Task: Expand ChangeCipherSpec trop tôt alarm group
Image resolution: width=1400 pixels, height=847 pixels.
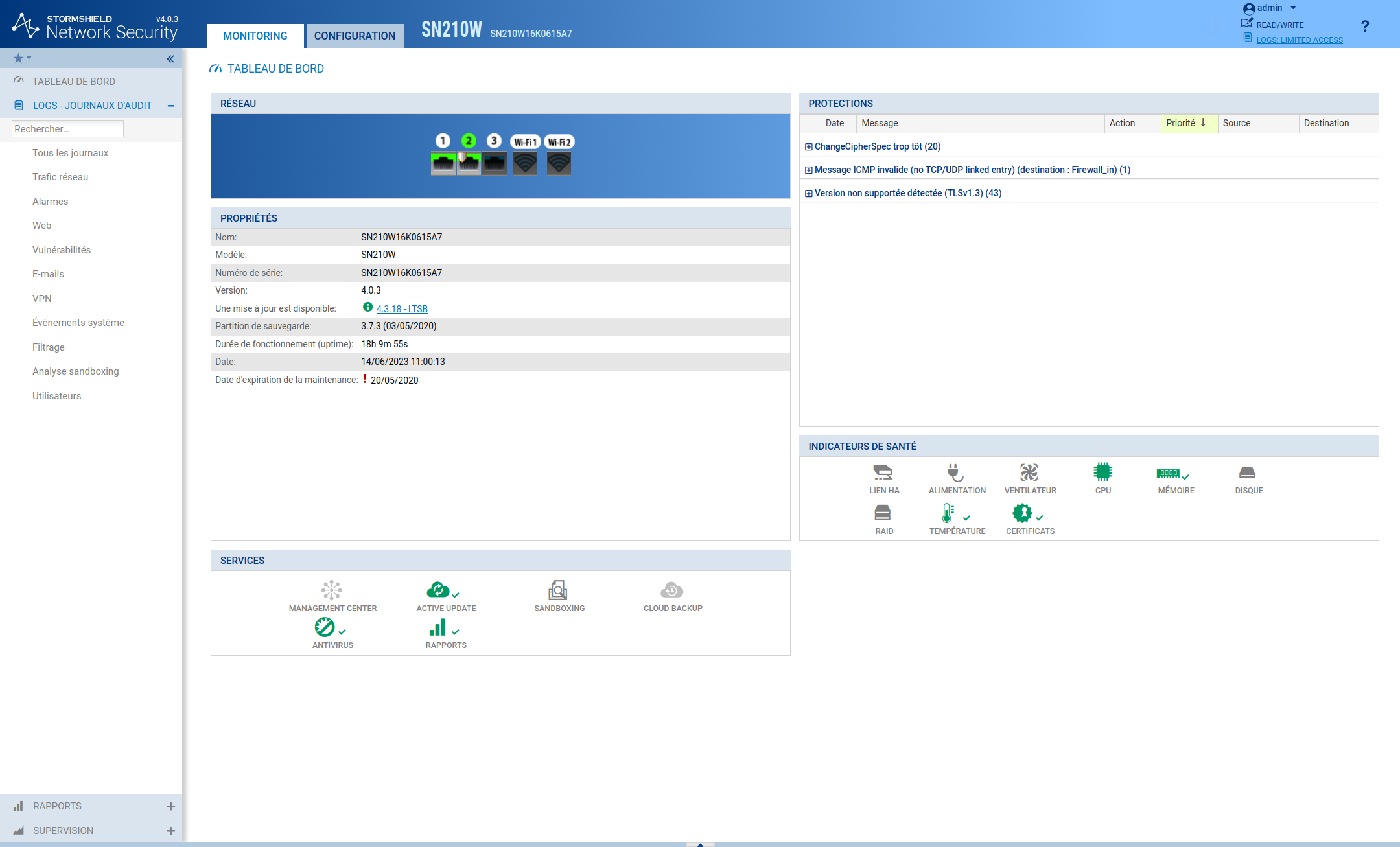Action: 808,147
